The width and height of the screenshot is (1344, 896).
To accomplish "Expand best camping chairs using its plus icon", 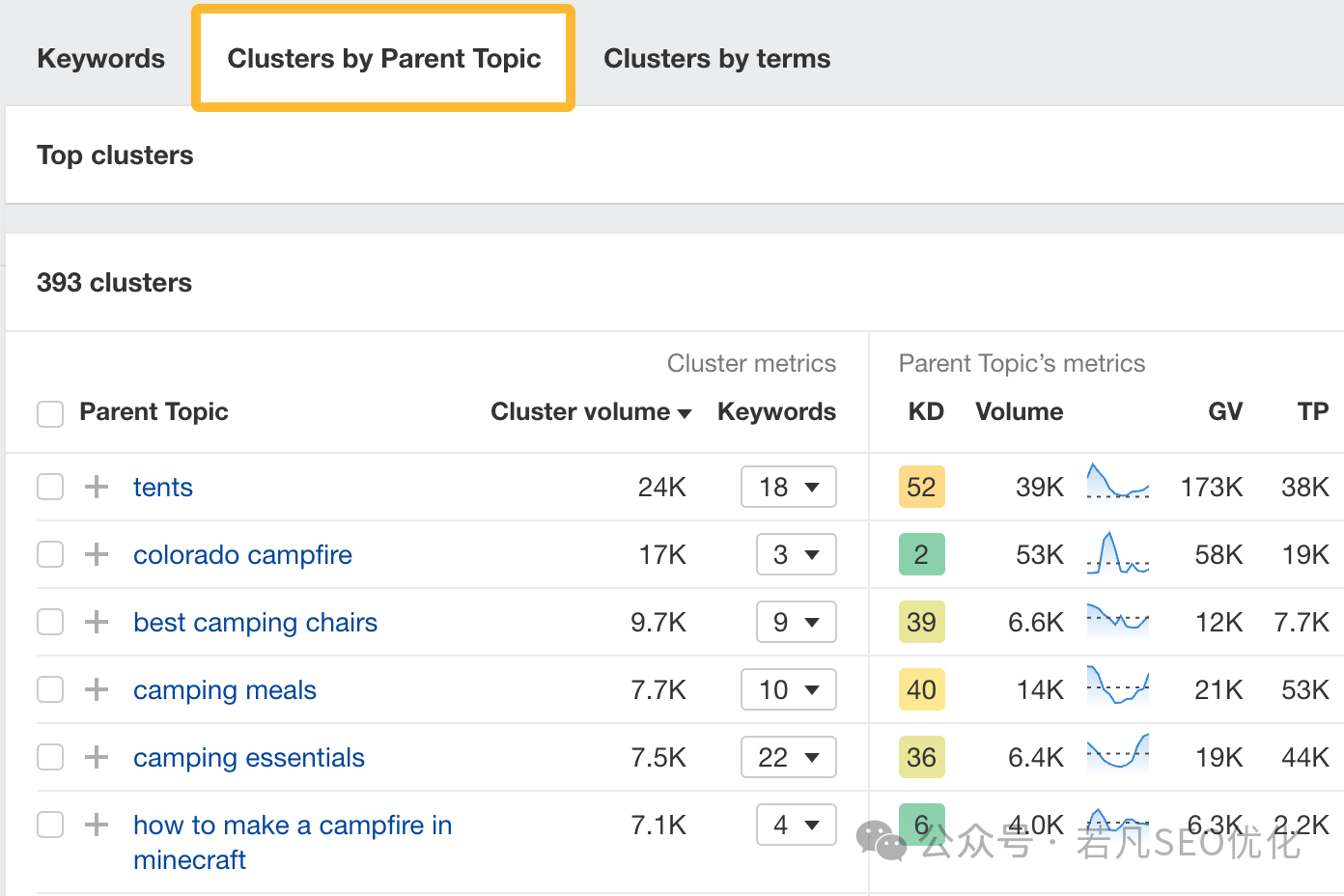I will click(97, 622).
